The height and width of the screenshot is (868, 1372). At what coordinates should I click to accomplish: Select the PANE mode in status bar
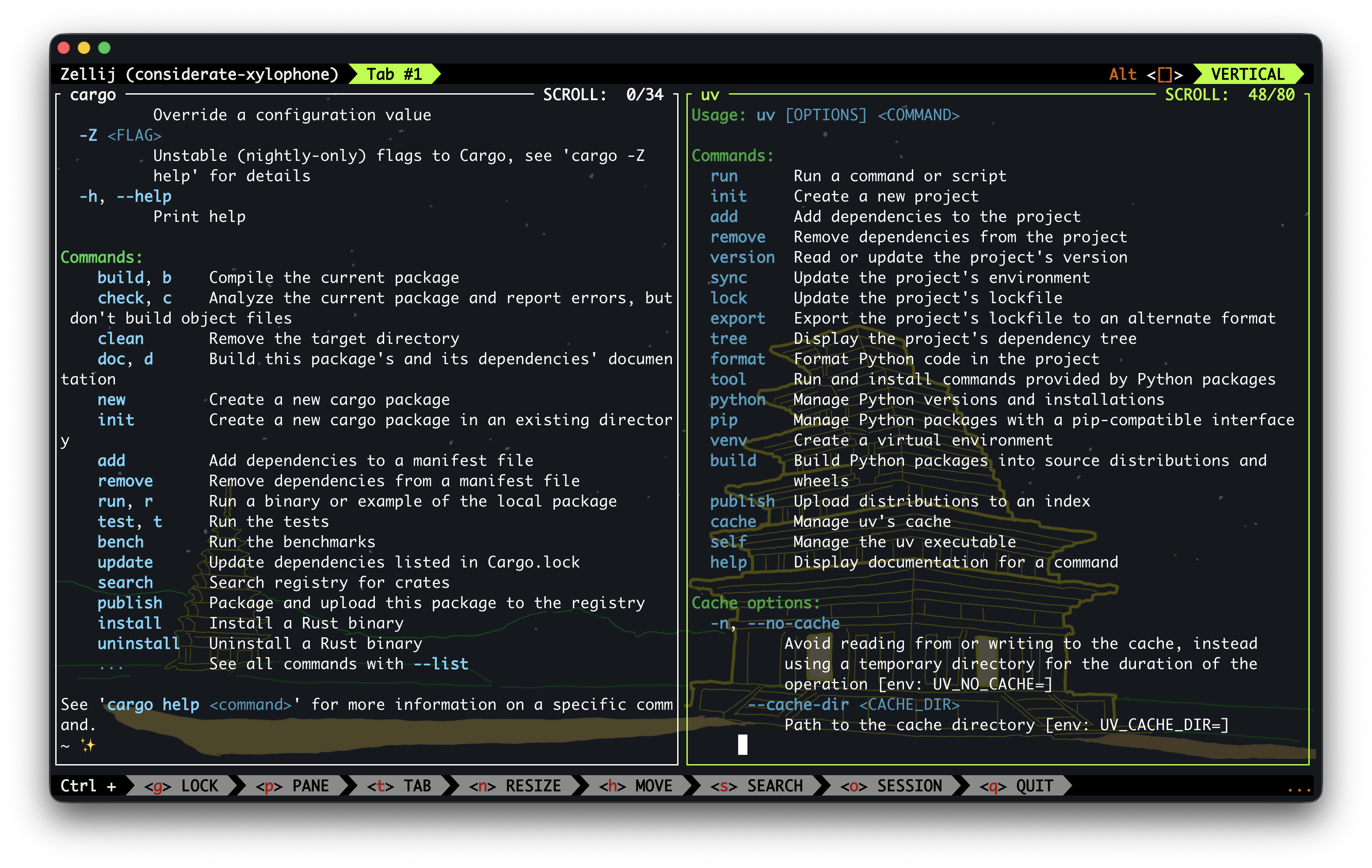[292, 786]
